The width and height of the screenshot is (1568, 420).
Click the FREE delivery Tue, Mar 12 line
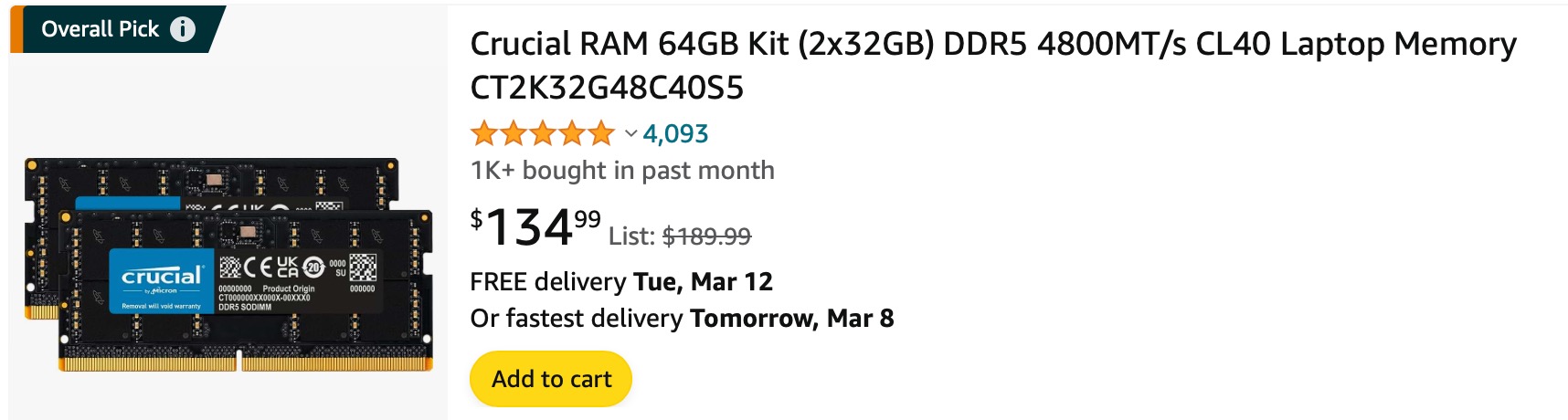coord(621,281)
